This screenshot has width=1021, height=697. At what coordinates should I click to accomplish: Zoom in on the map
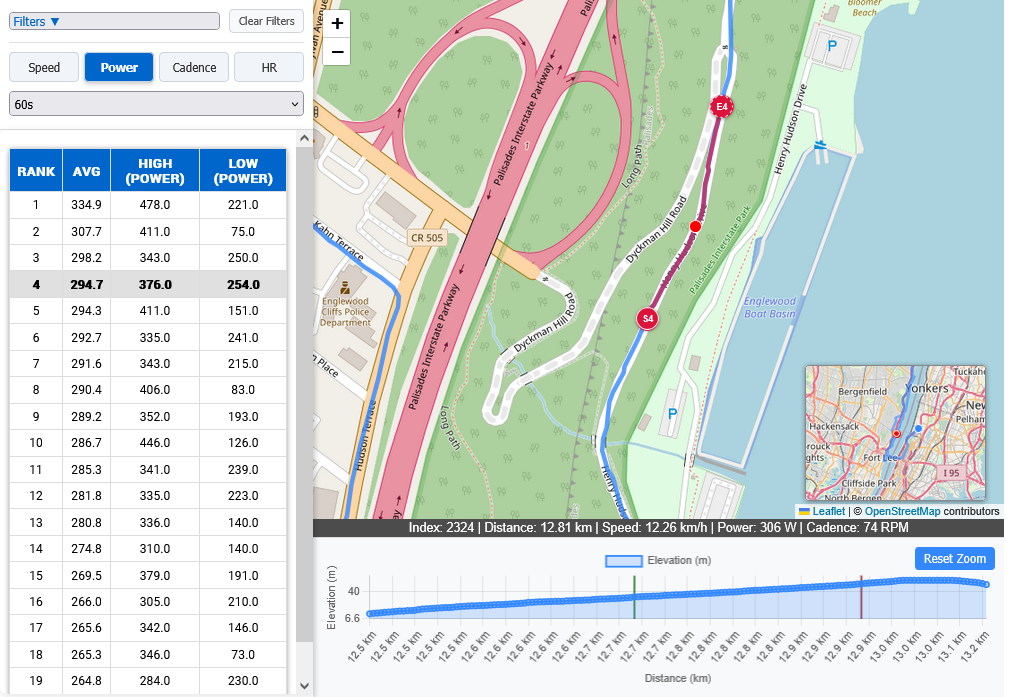[337, 23]
